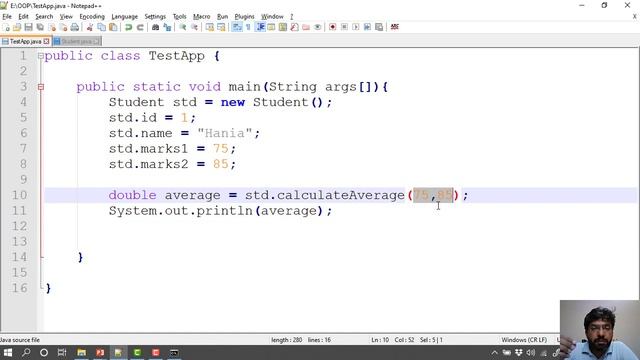Open the Settings menu
This screenshot has height=360, width=640.
pos(155,17)
